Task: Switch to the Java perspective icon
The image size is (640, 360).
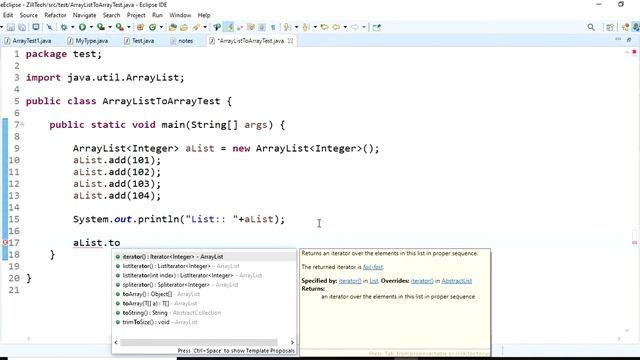Action: 625,27
